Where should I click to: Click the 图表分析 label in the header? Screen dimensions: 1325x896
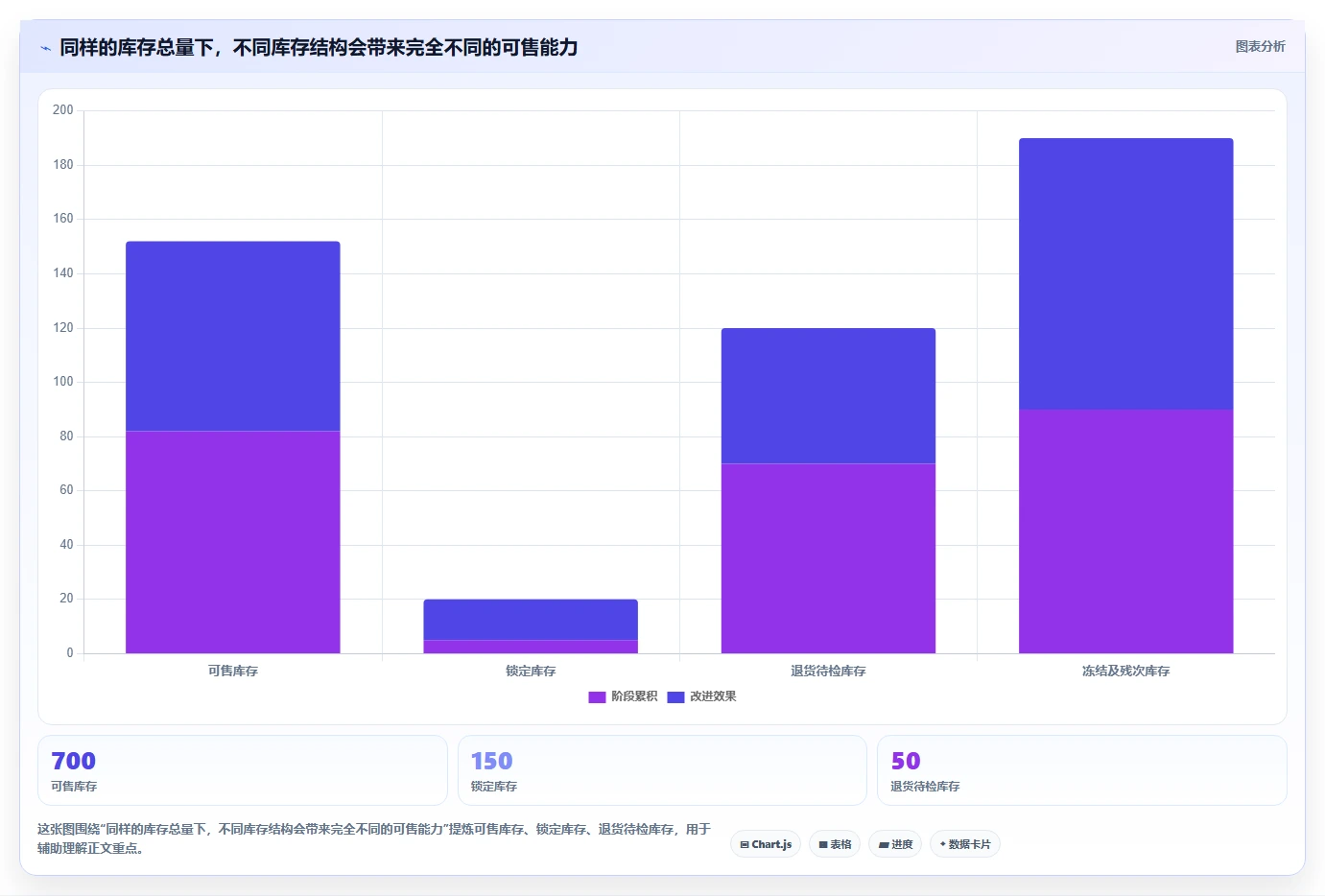(1260, 46)
